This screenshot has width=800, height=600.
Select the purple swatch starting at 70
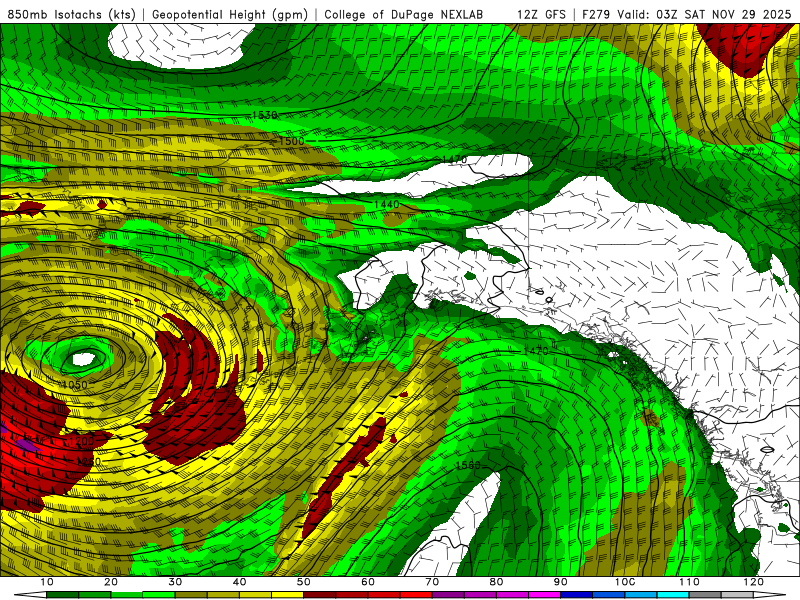click(x=448, y=595)
